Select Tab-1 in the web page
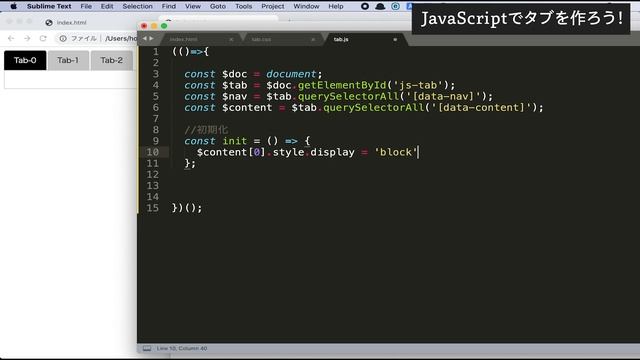Viewport: 640px width, 360px height. click(x=68, y=60)
